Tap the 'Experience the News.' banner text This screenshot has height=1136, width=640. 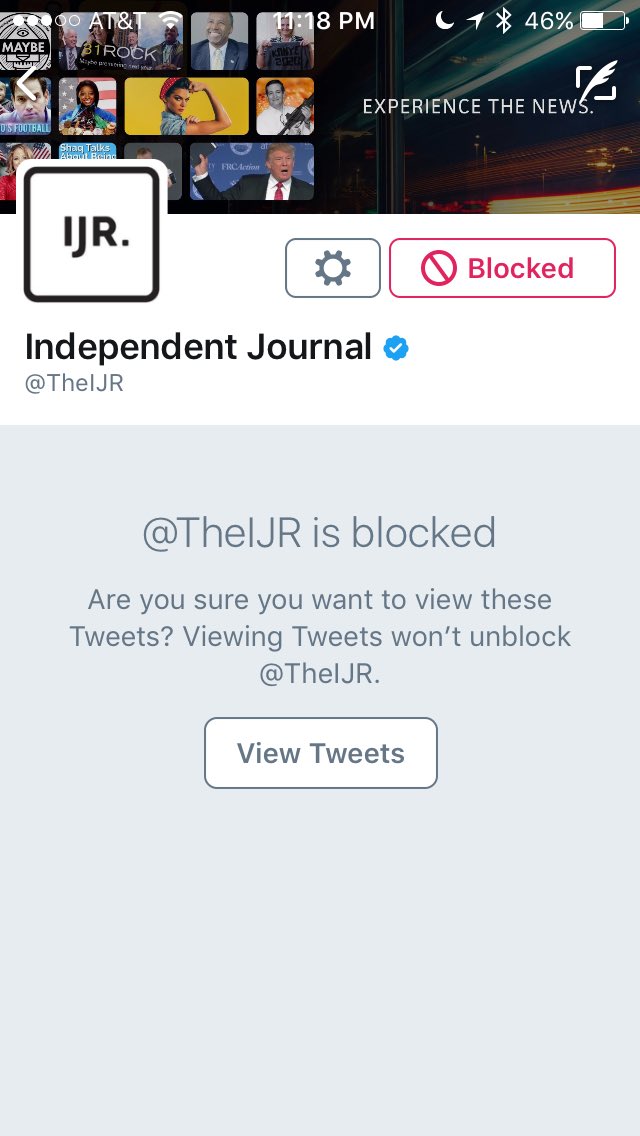point(478,106)
